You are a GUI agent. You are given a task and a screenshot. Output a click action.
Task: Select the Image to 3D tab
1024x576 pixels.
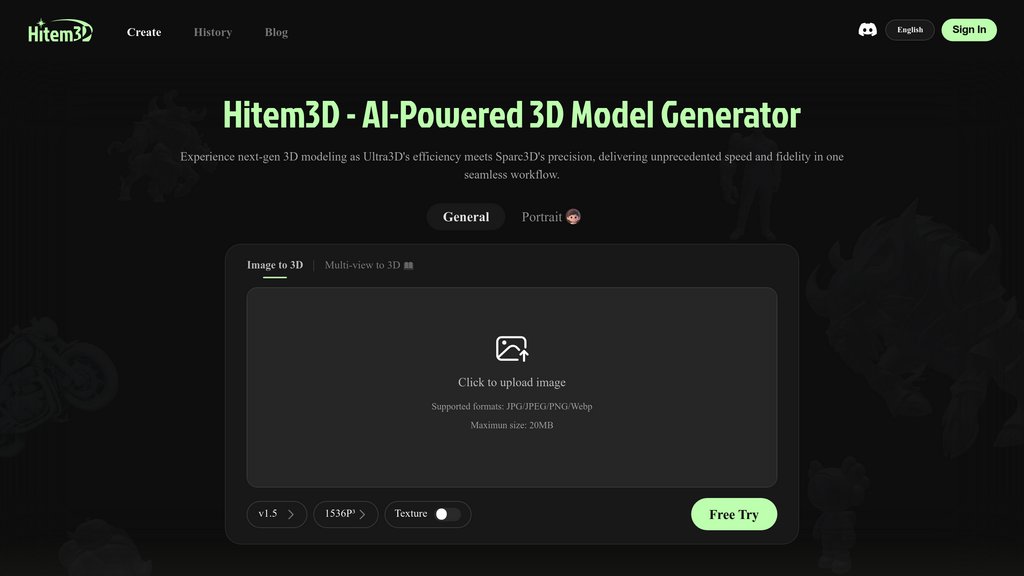pyautogui.click(x=275, y=265)
